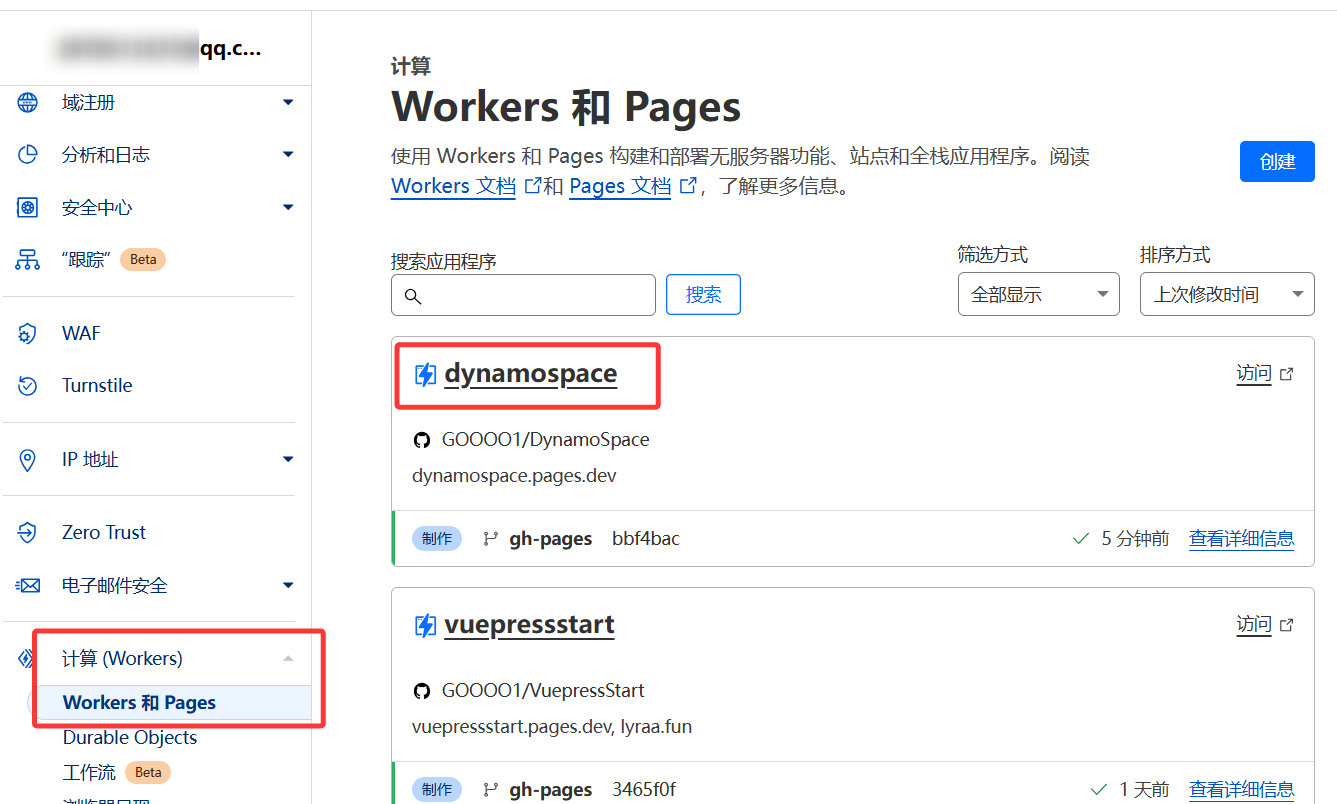Click the "跟踪" Beta sidebar item
Screen dimensions: 1337x804
point(113,259)
